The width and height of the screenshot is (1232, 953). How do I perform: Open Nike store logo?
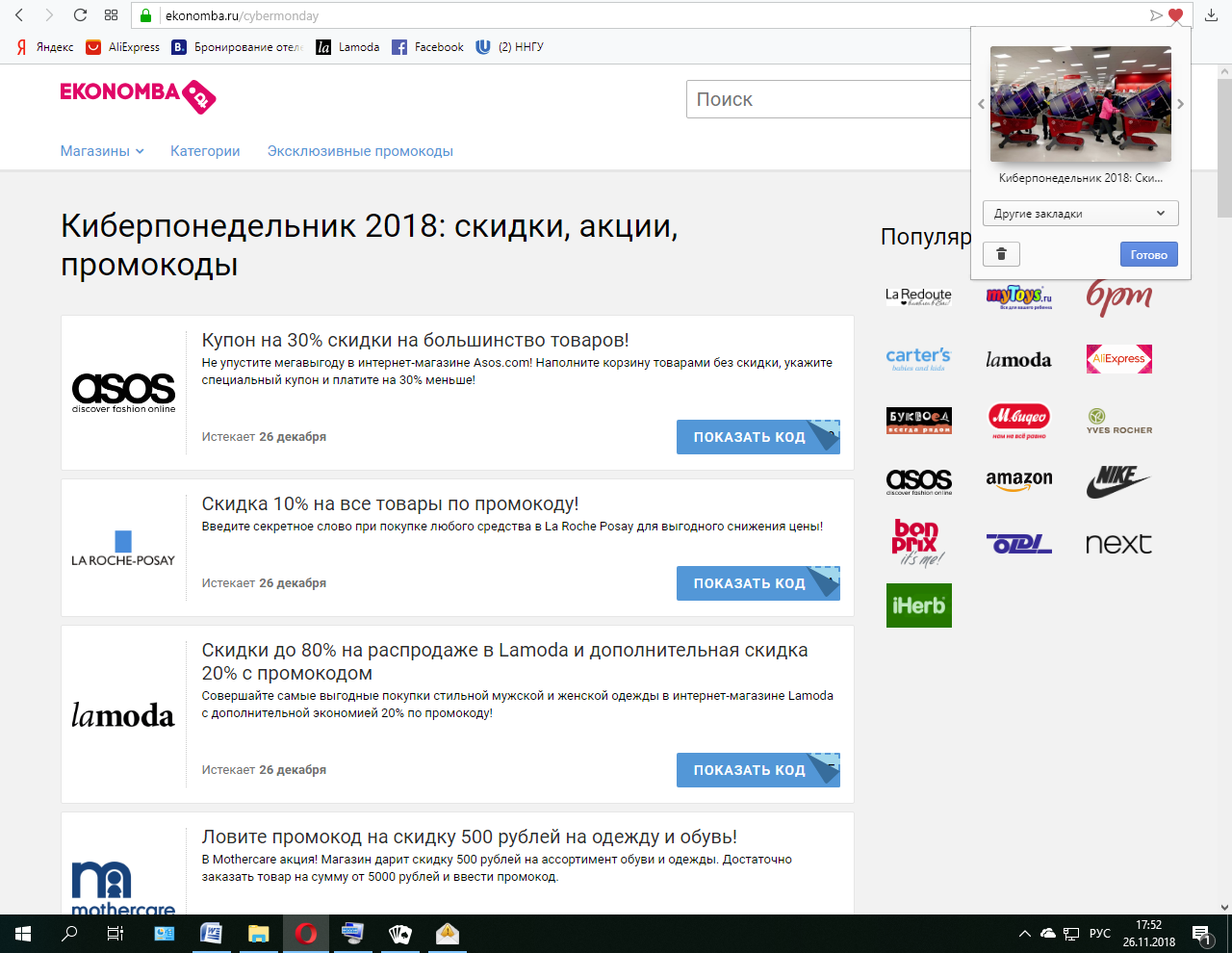pyautogui.click(x=1118, y=480)
